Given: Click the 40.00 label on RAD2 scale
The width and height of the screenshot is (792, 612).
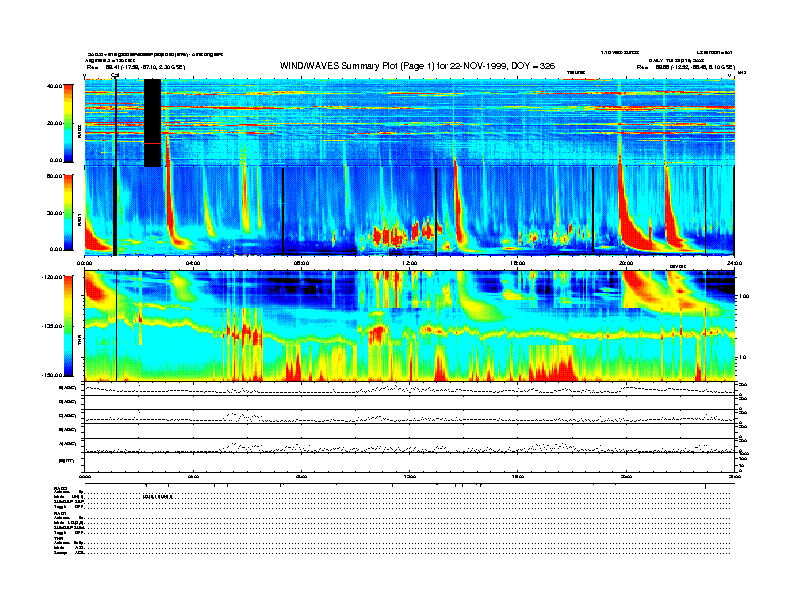Looking at the screenshot, I should pos(54,86).
